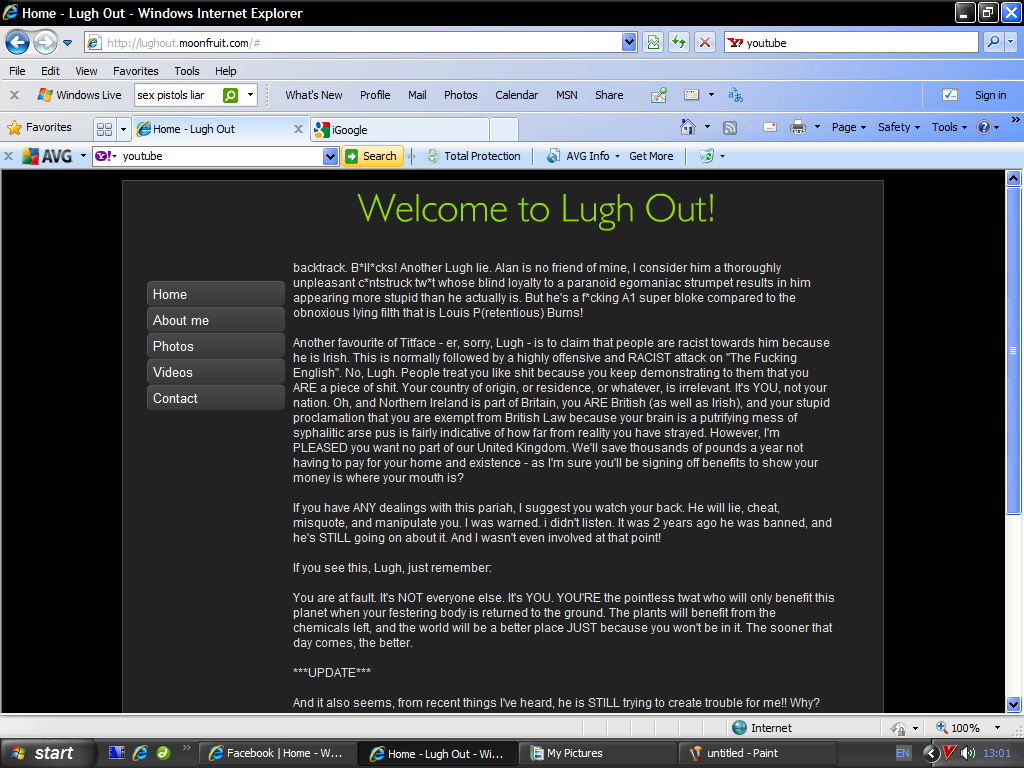Click the Quick Tabs grid icon
The width and height of the screenshot is (1024, 768).
104,129
